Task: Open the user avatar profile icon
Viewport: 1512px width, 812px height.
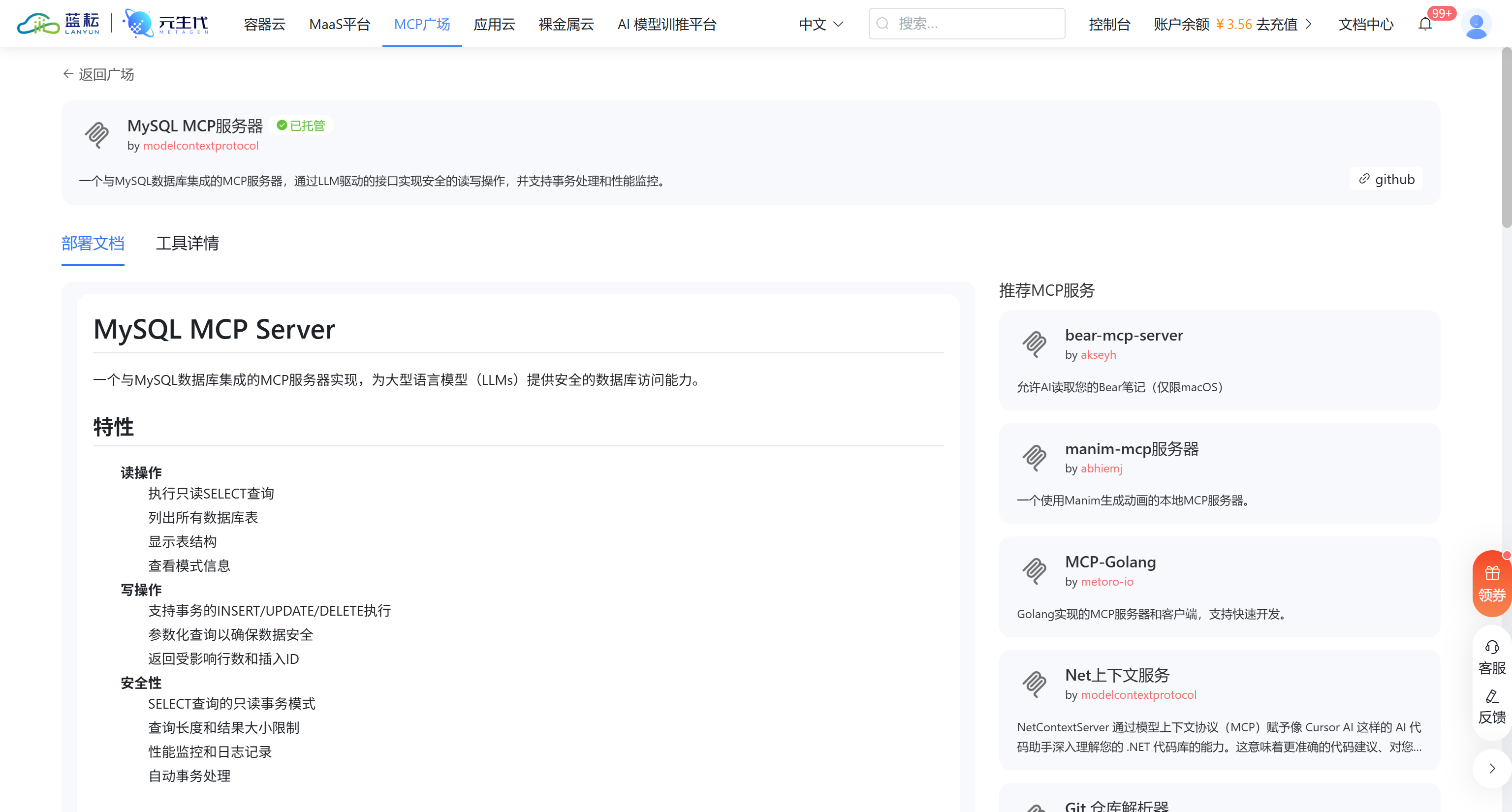Action: click(1476, 24)
